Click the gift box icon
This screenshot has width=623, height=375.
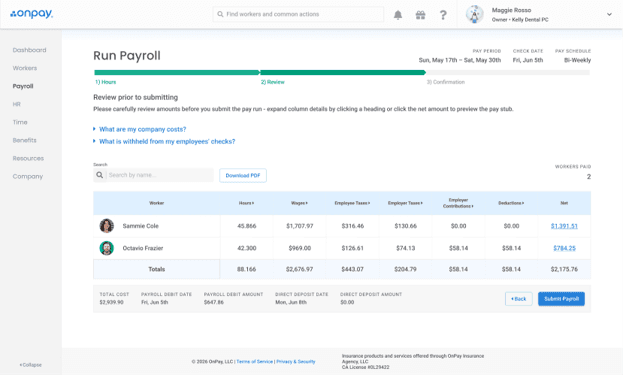tap(420, 15)
